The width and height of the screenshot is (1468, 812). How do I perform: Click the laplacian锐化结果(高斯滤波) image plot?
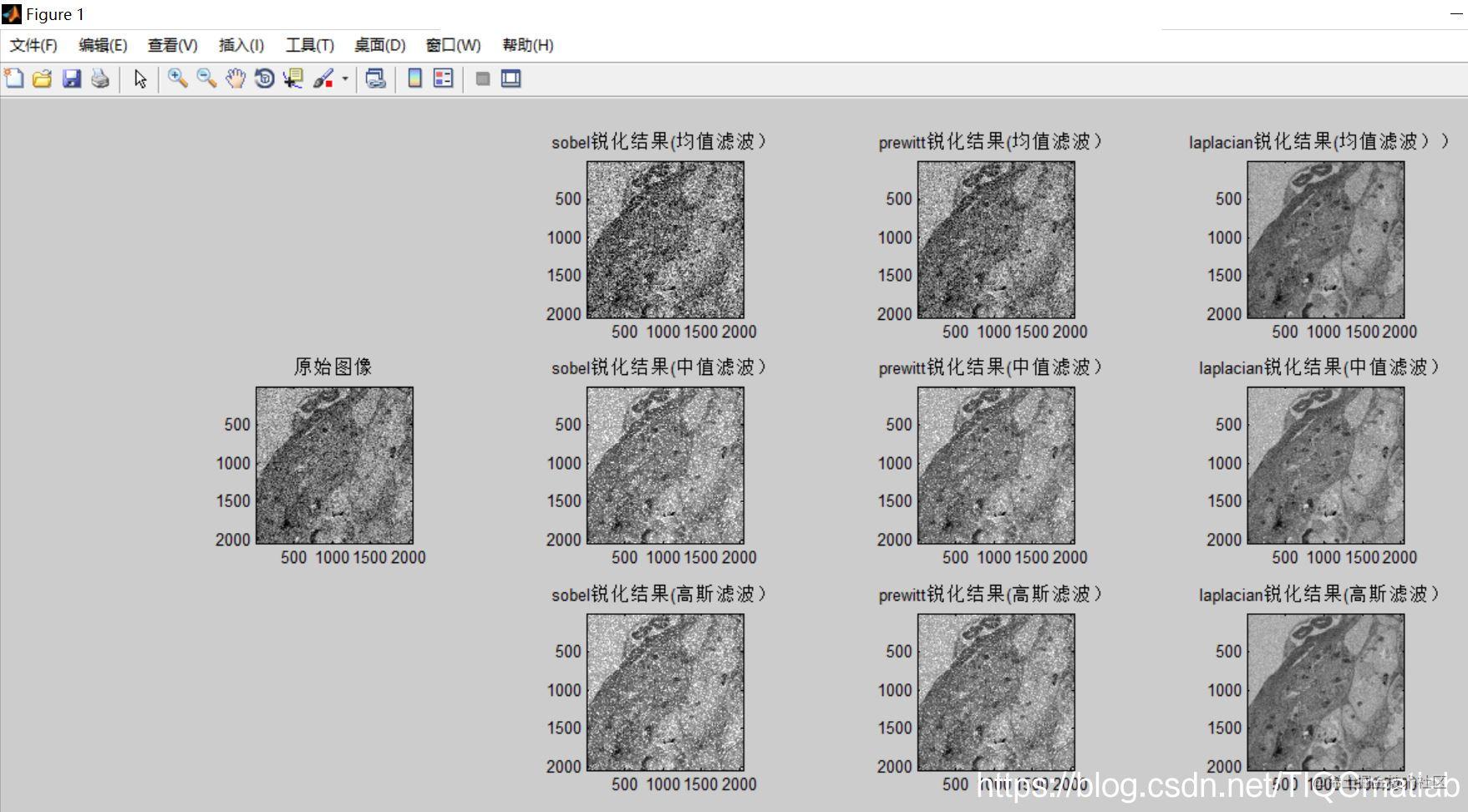(x=1326, y=693)
